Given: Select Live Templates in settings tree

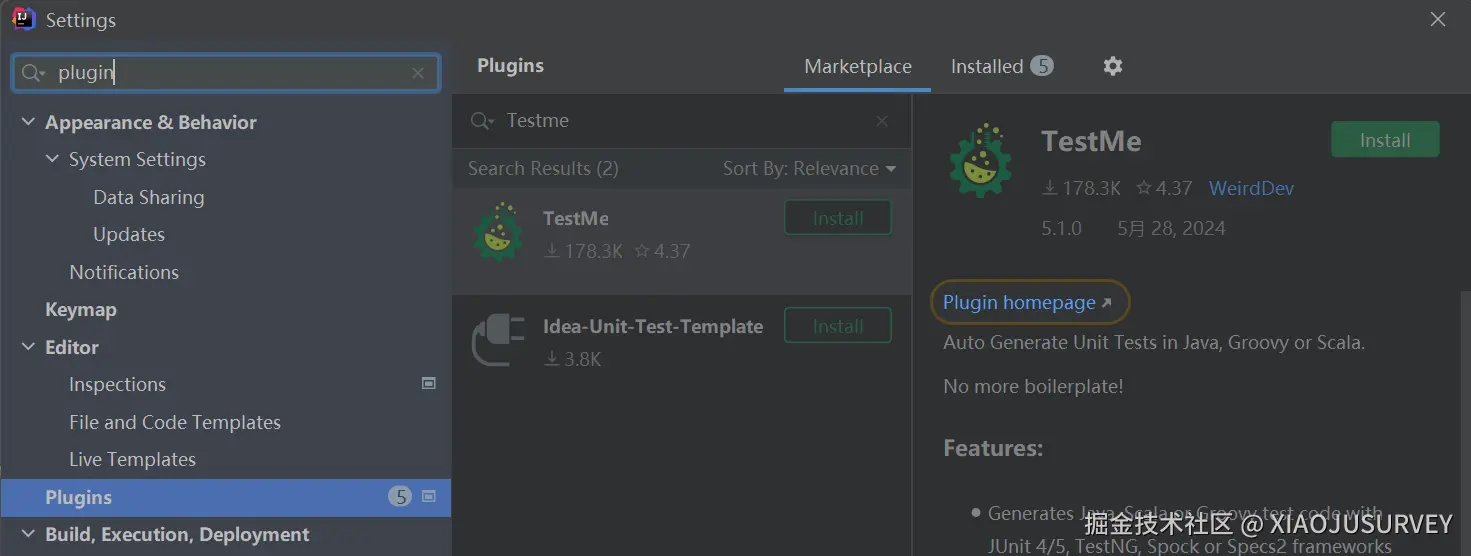Looking at the screenshot, I should [x=132, y=459].
